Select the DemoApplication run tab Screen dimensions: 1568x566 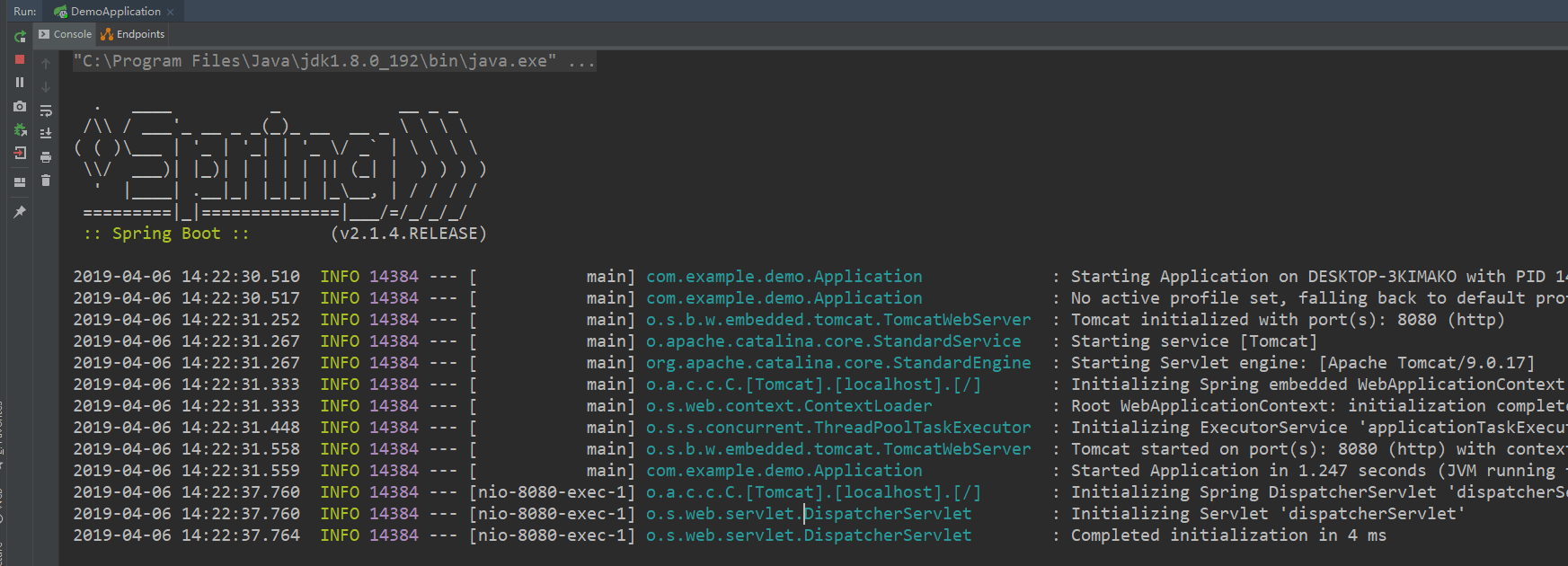(x=114, y=12)
